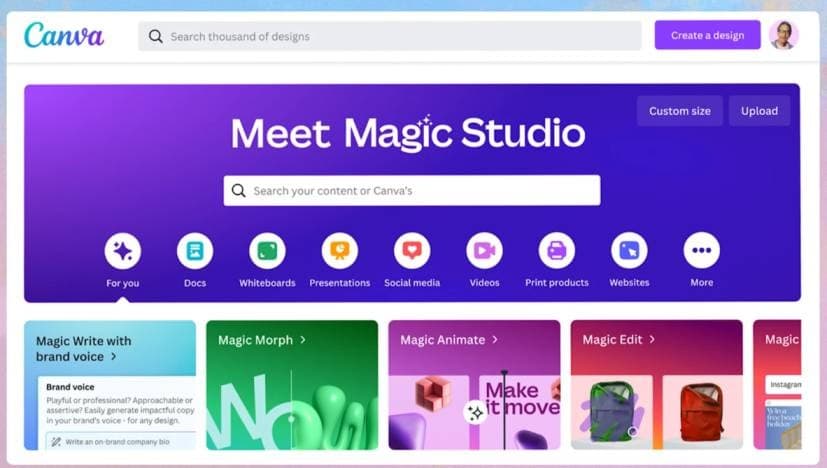Click the Videos label
827x468 pixels.
(484, 283)
